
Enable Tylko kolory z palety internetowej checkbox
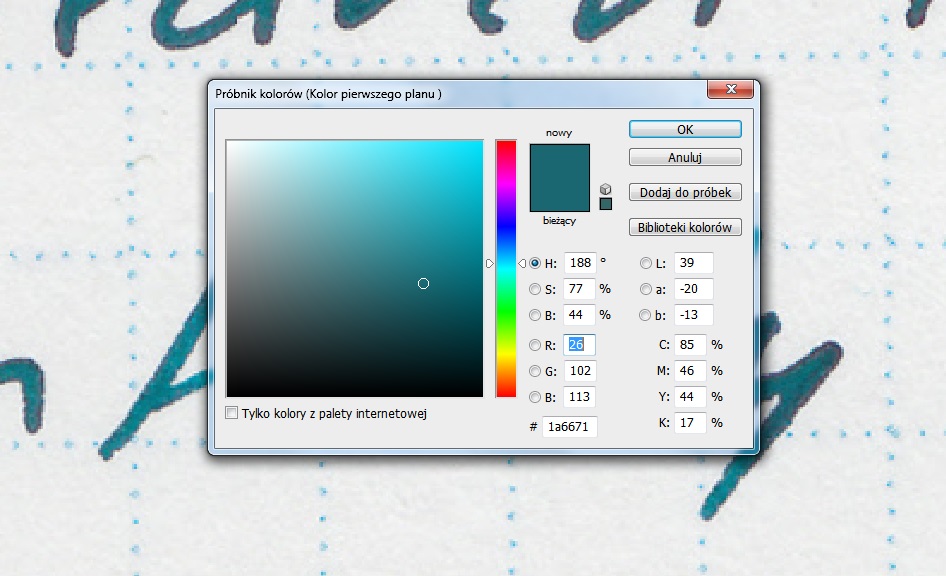click(232, 413)
